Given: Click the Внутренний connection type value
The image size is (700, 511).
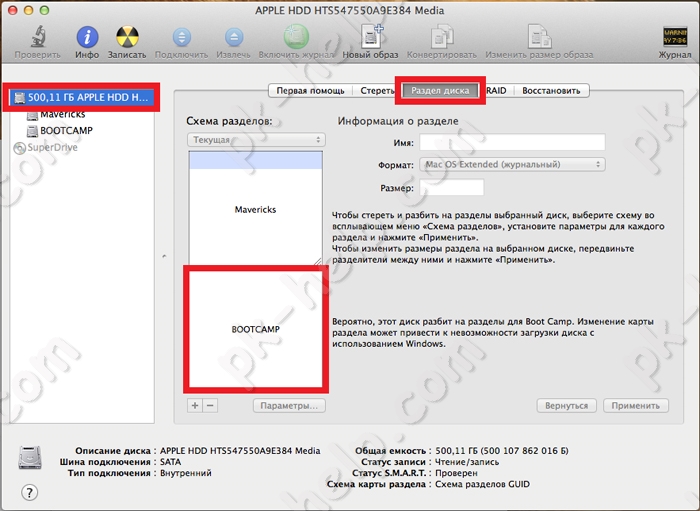Looking at the screenshot, I should click(186, 473).
